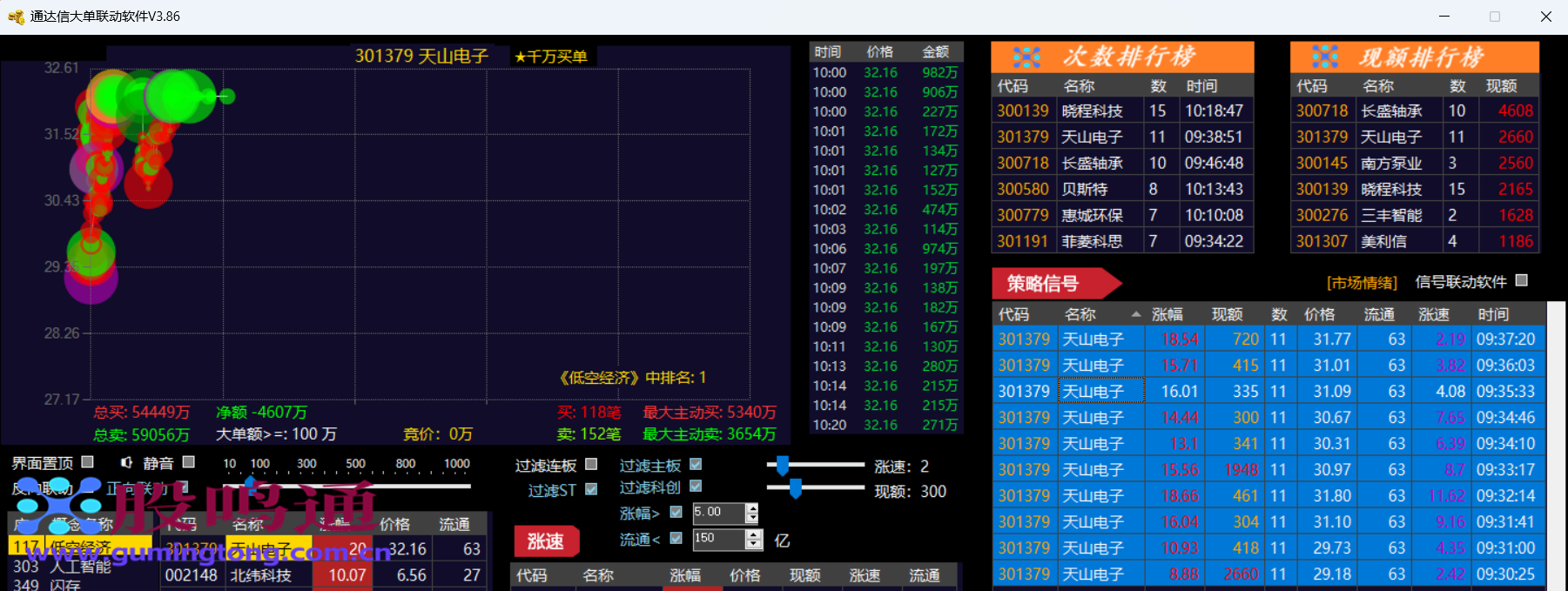Uncheck 过滤科创 checkbox
Viewport: 1568px width, 591px height.
(x=696, y=487)
